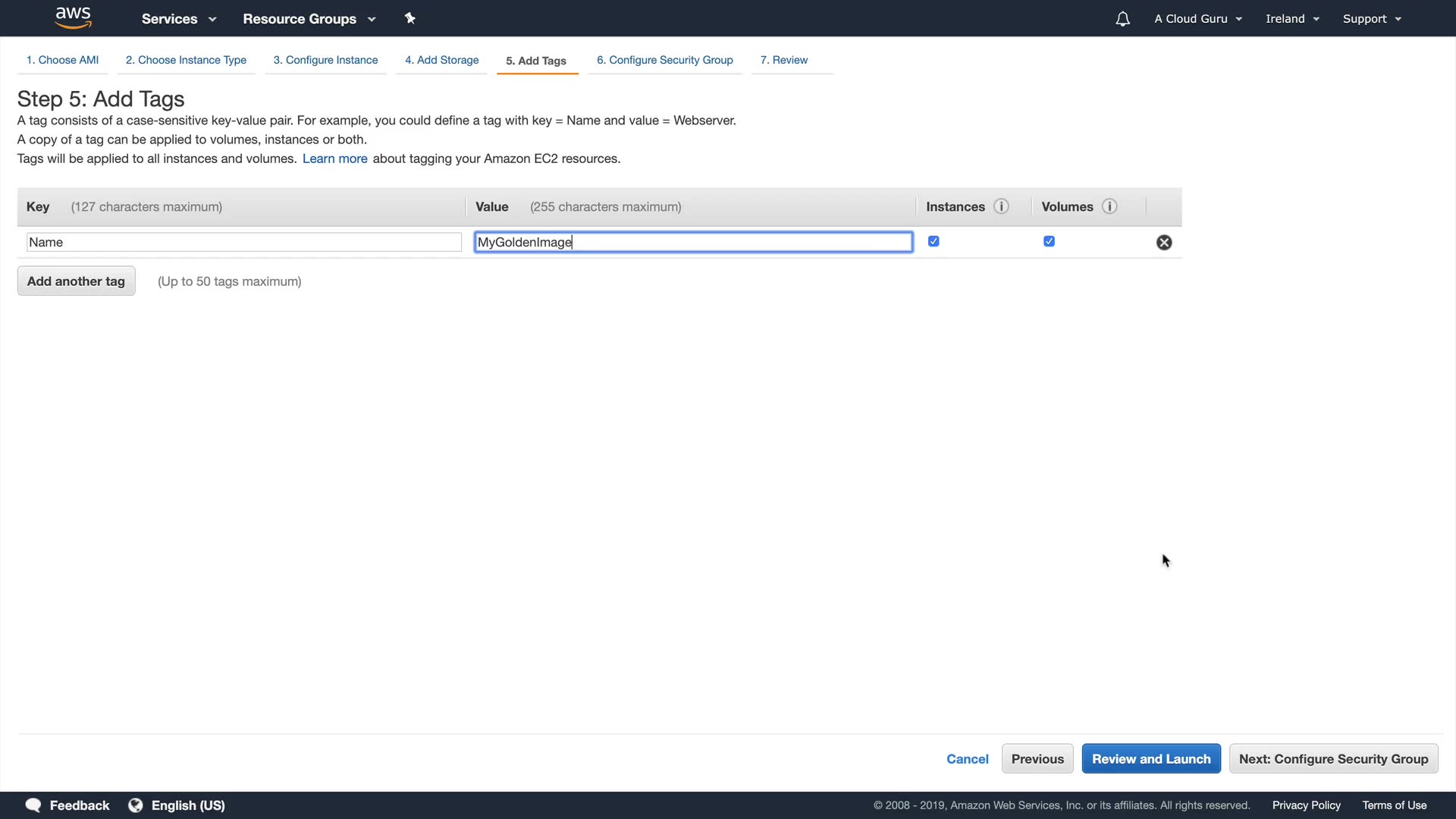Click the AWS logo home icon
This screenshot has width=1456, height=819.
[x=73, y=17]
